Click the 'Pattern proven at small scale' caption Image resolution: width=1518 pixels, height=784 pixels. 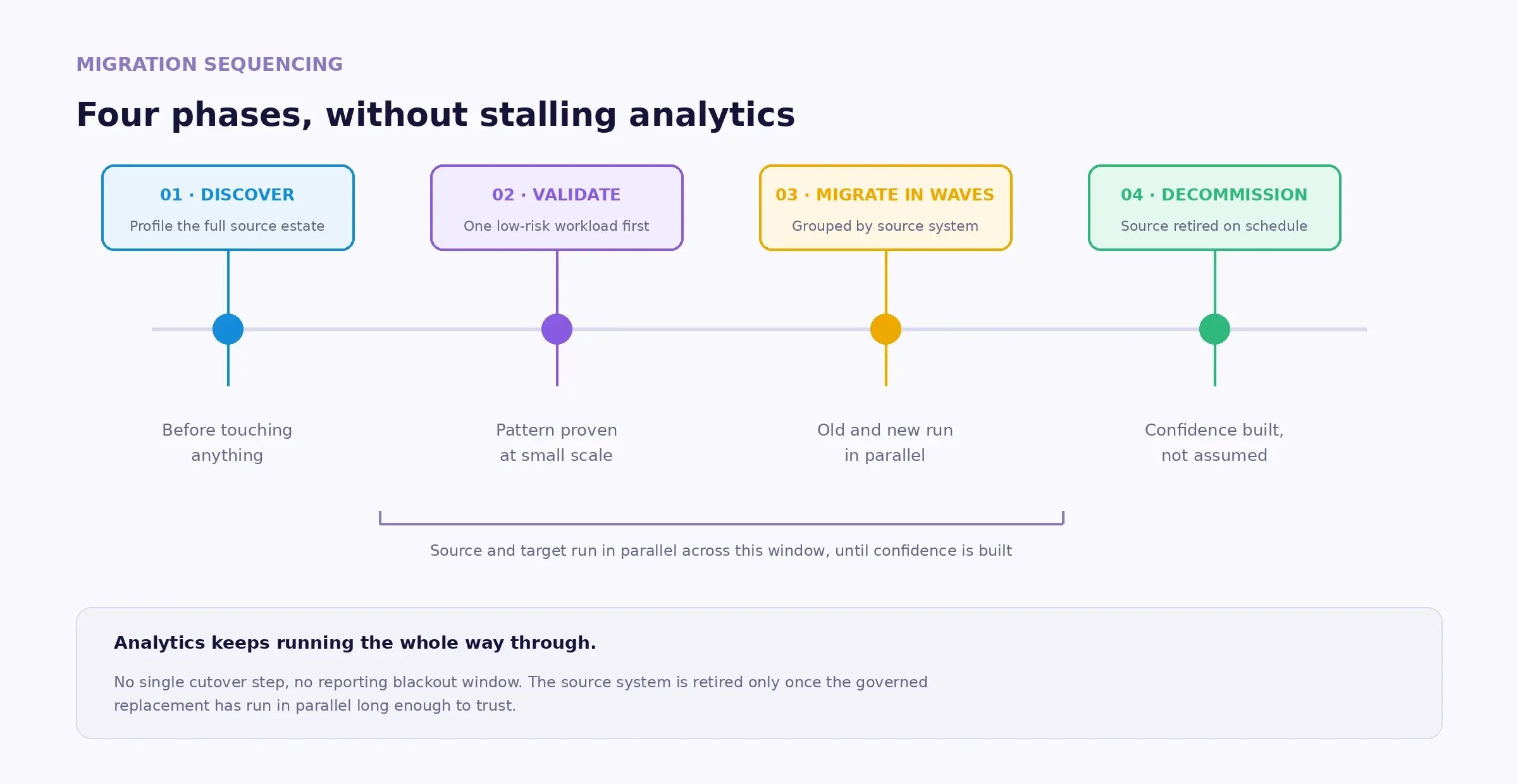click(557, 443)
